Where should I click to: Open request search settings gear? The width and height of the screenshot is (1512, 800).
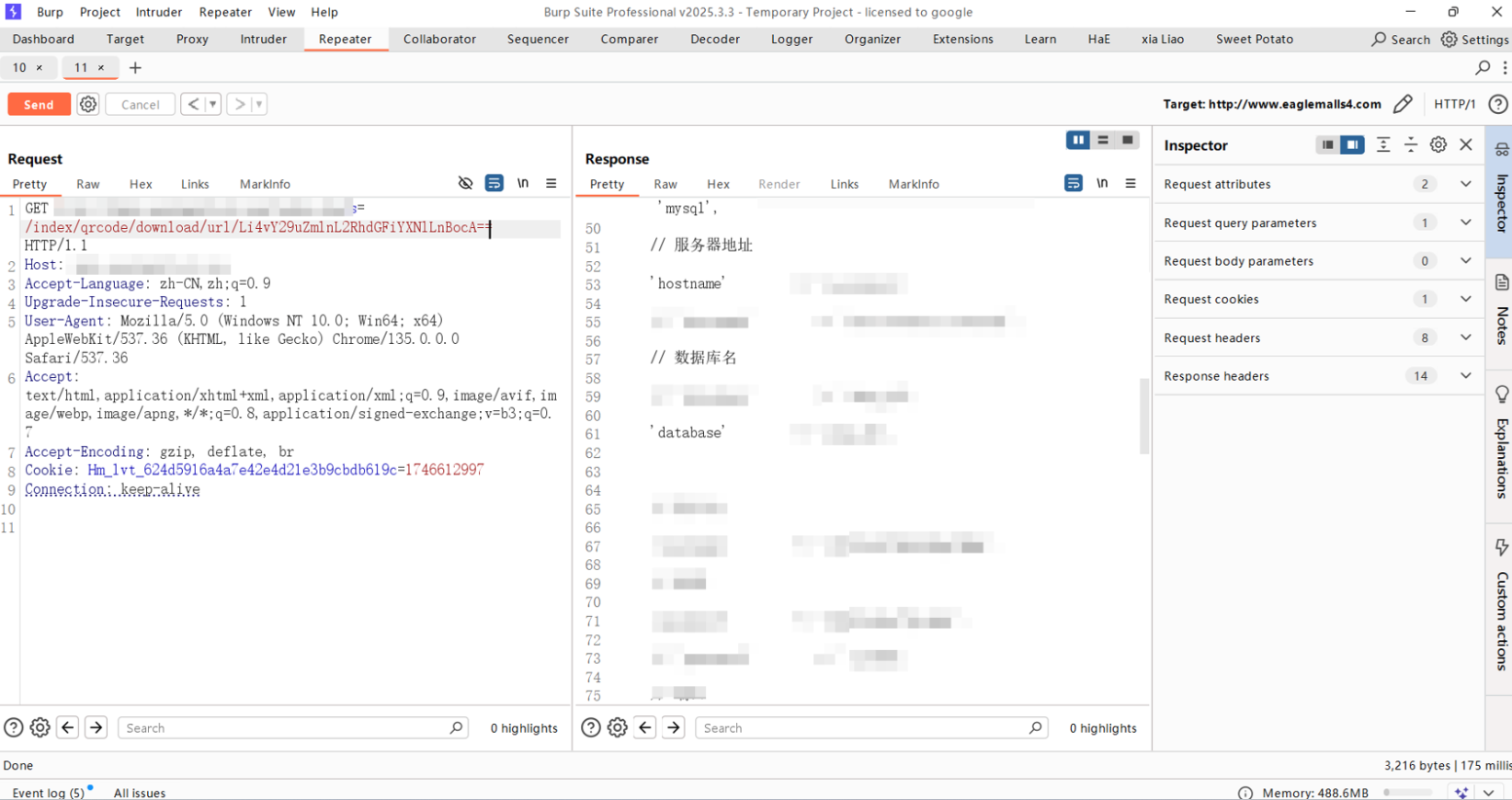point(40,728)
